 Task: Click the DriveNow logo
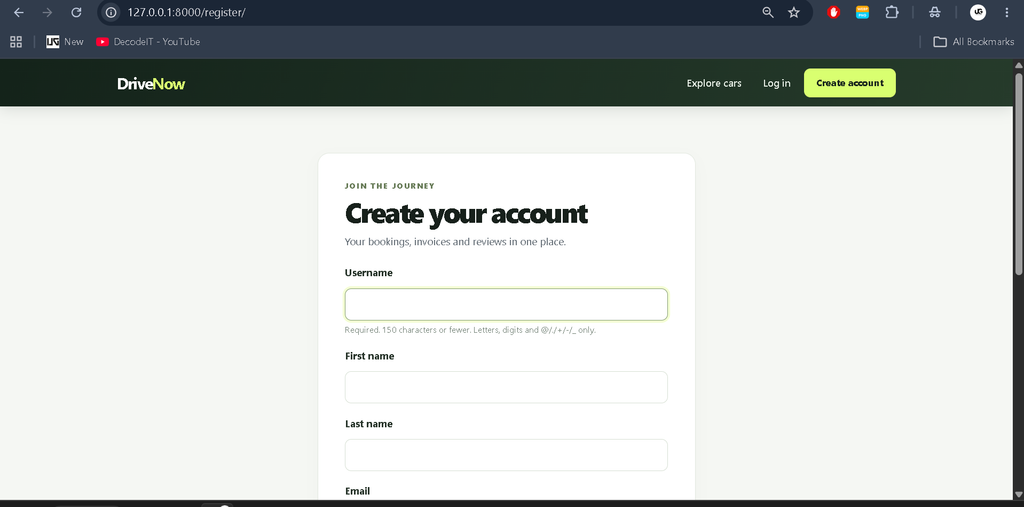coord(151,84)
